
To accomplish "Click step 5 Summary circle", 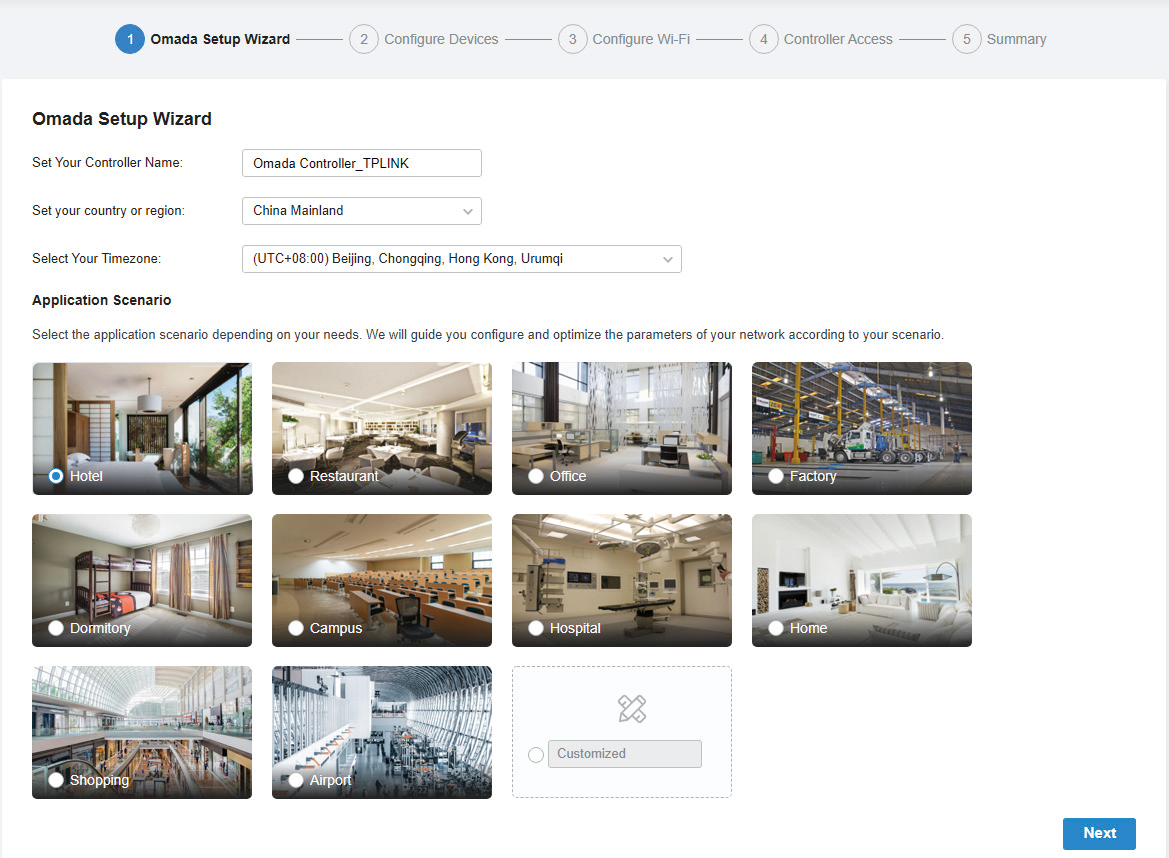I will [x=966, y=39].
